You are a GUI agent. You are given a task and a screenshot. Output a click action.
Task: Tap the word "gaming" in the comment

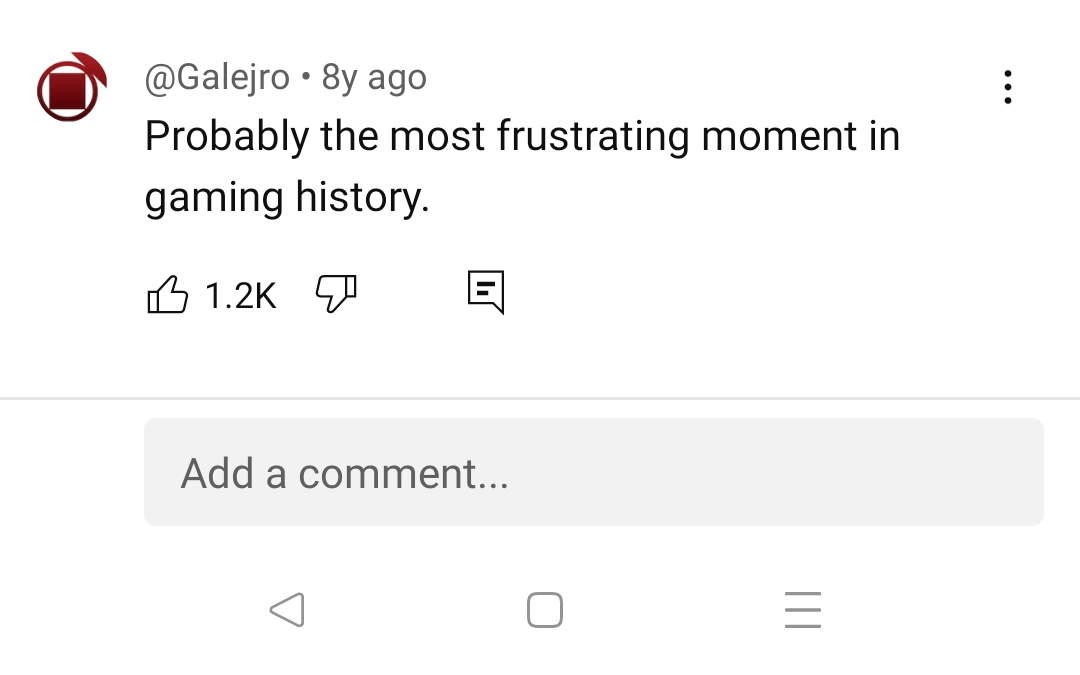(214, 198)
